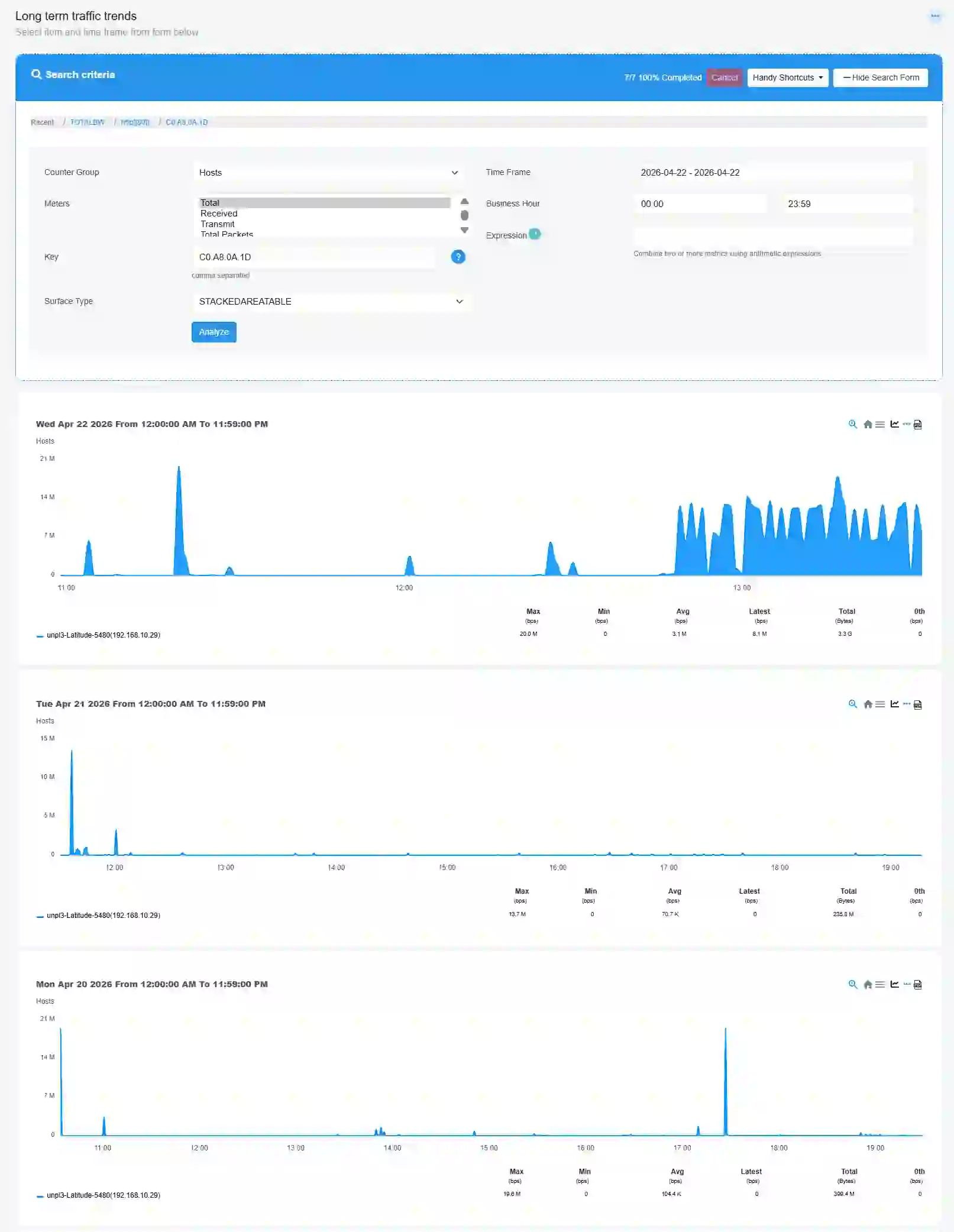Click line chart icon on Wed Apr 22 chart
The width and height of the screenshot is (954, 1232).
tap(894, 424)
